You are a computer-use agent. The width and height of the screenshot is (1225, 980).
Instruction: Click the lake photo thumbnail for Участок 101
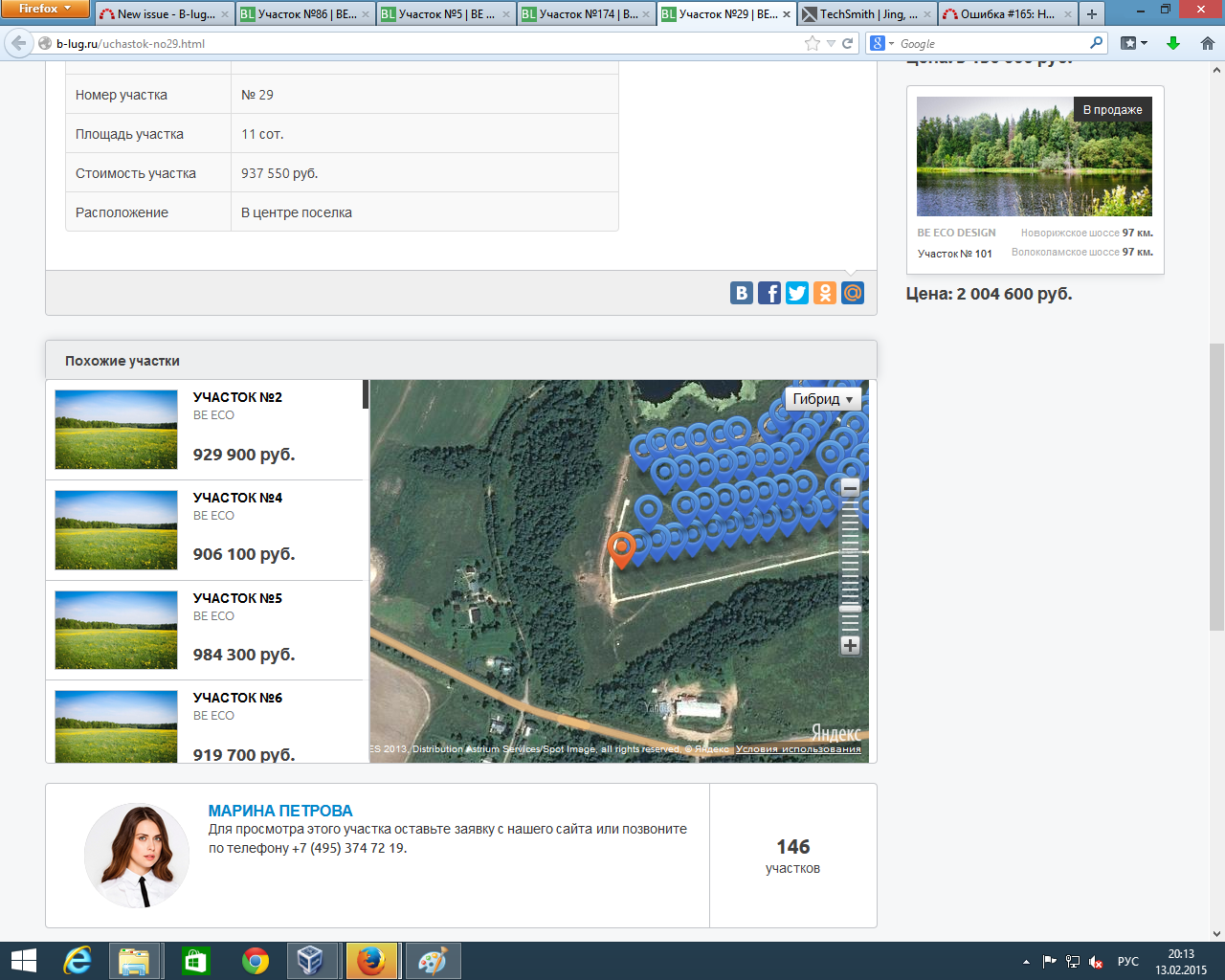[x=1034, y=156]
